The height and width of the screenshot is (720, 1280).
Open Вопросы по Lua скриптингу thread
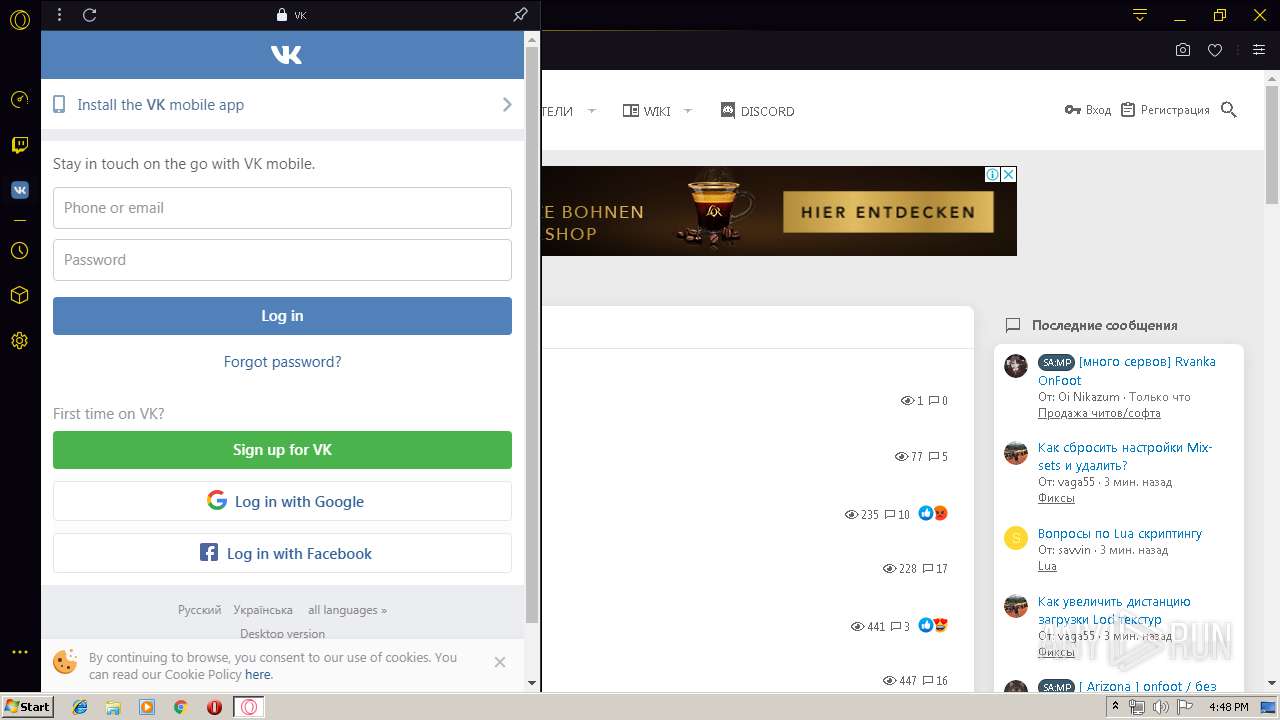pos(1120,533)
